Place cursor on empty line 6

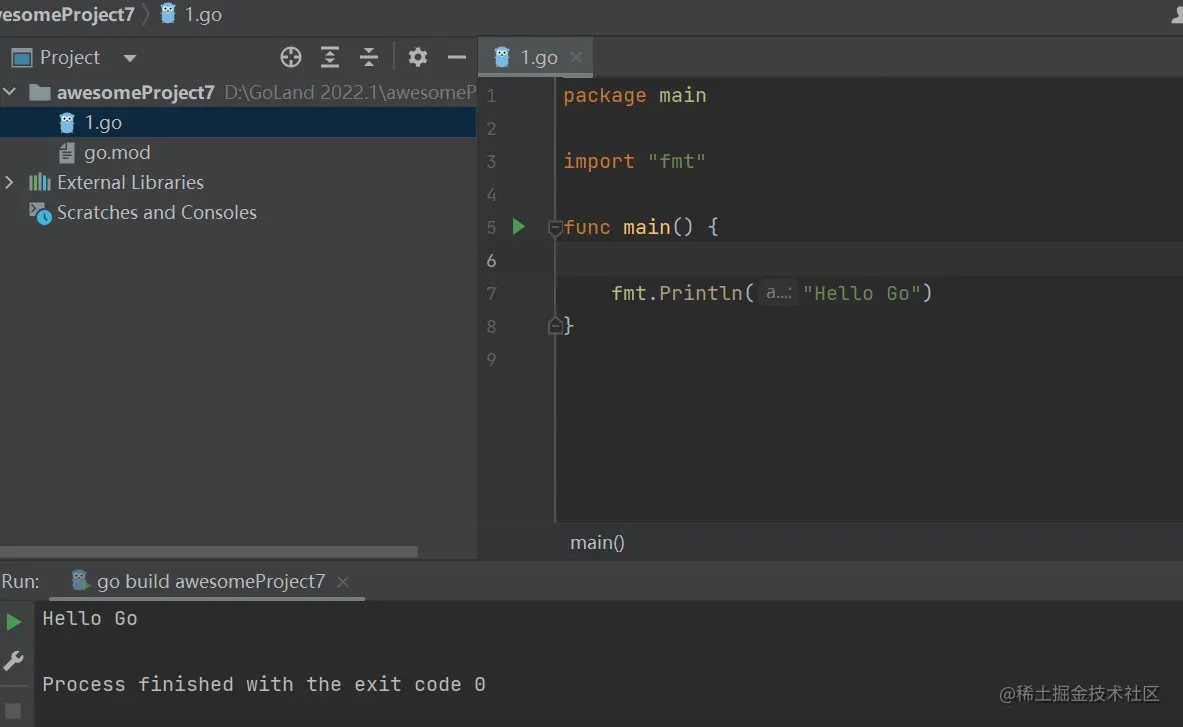(868, 260)
